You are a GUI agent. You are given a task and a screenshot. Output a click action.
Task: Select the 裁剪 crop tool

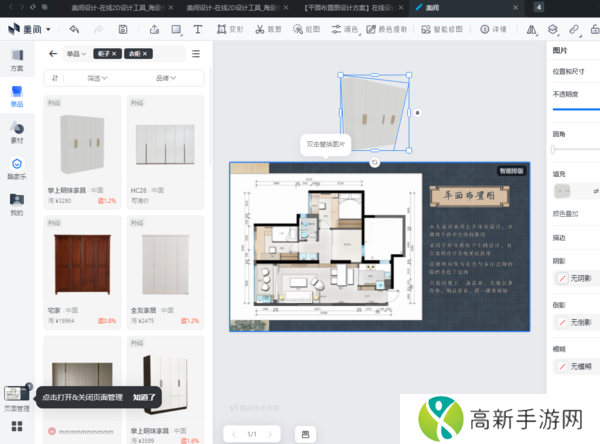tap(267, 30)
